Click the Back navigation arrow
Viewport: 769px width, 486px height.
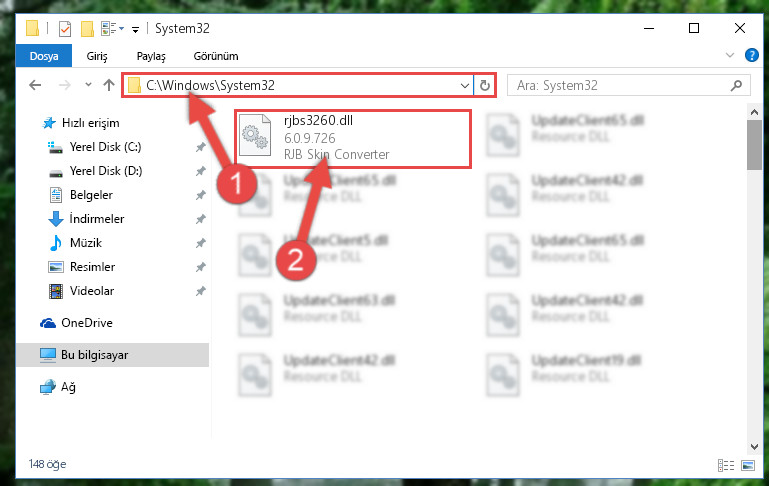click(x=35, y=85)
